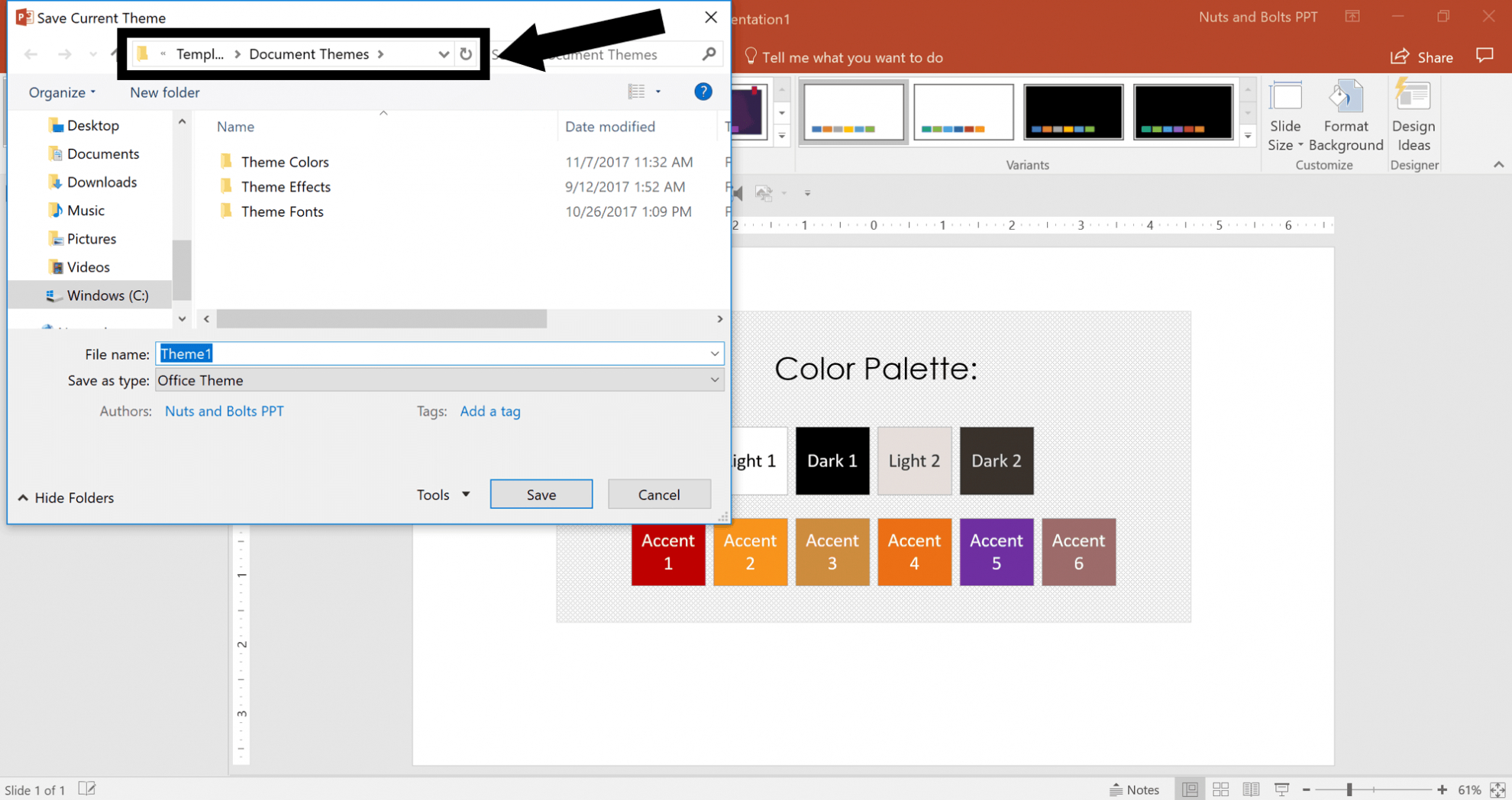Collapse the ribbon with the chevron
1512x800 pixels.
pyautogui.click(x=1499, y=164)
